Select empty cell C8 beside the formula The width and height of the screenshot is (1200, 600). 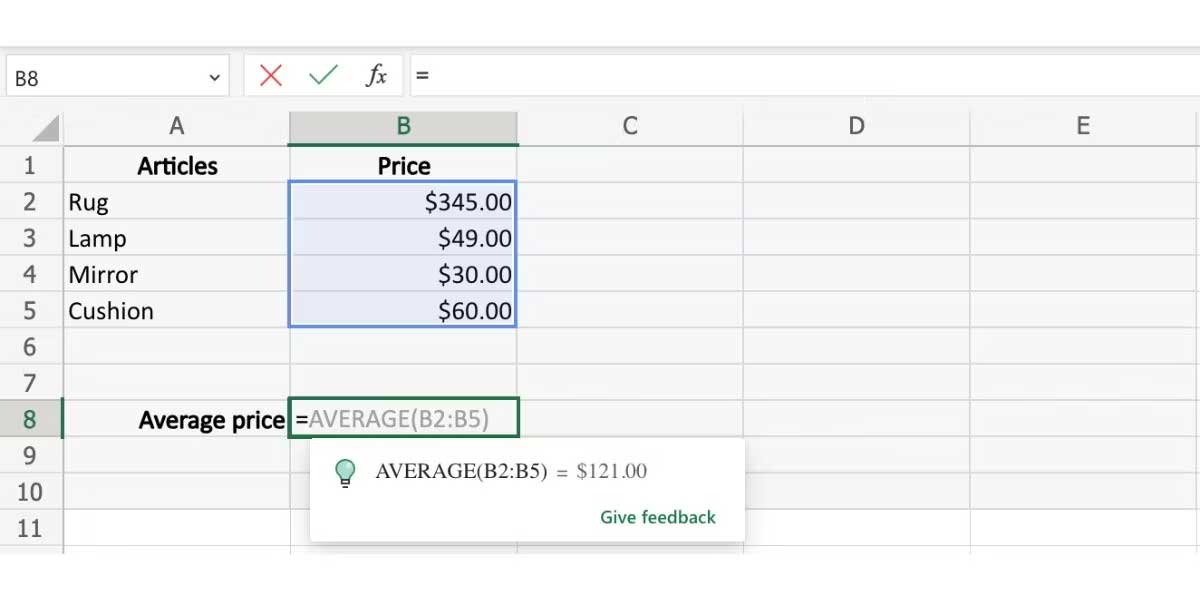click(630, 420)
